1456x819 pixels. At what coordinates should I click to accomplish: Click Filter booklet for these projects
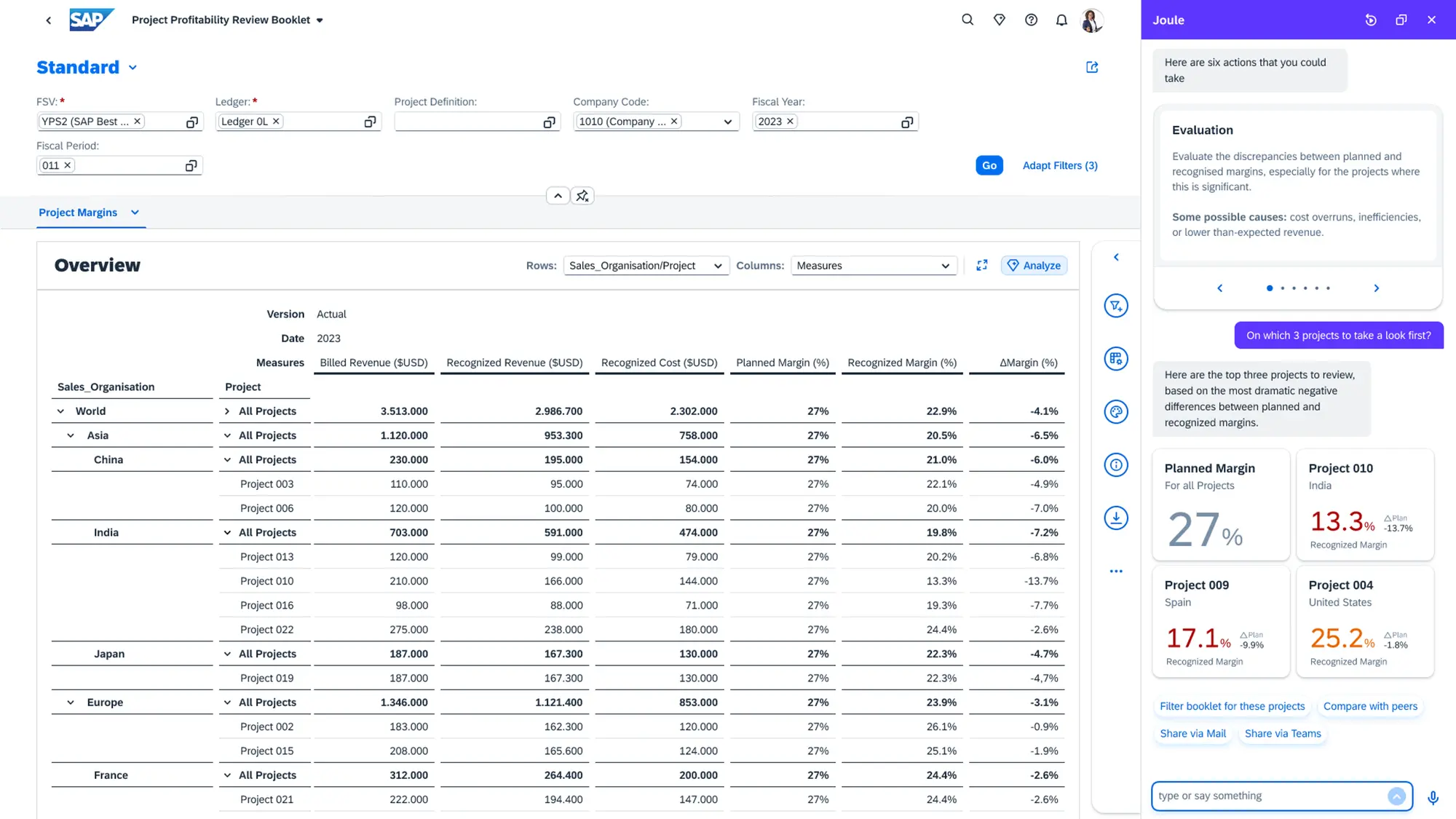click(1232, 706)
